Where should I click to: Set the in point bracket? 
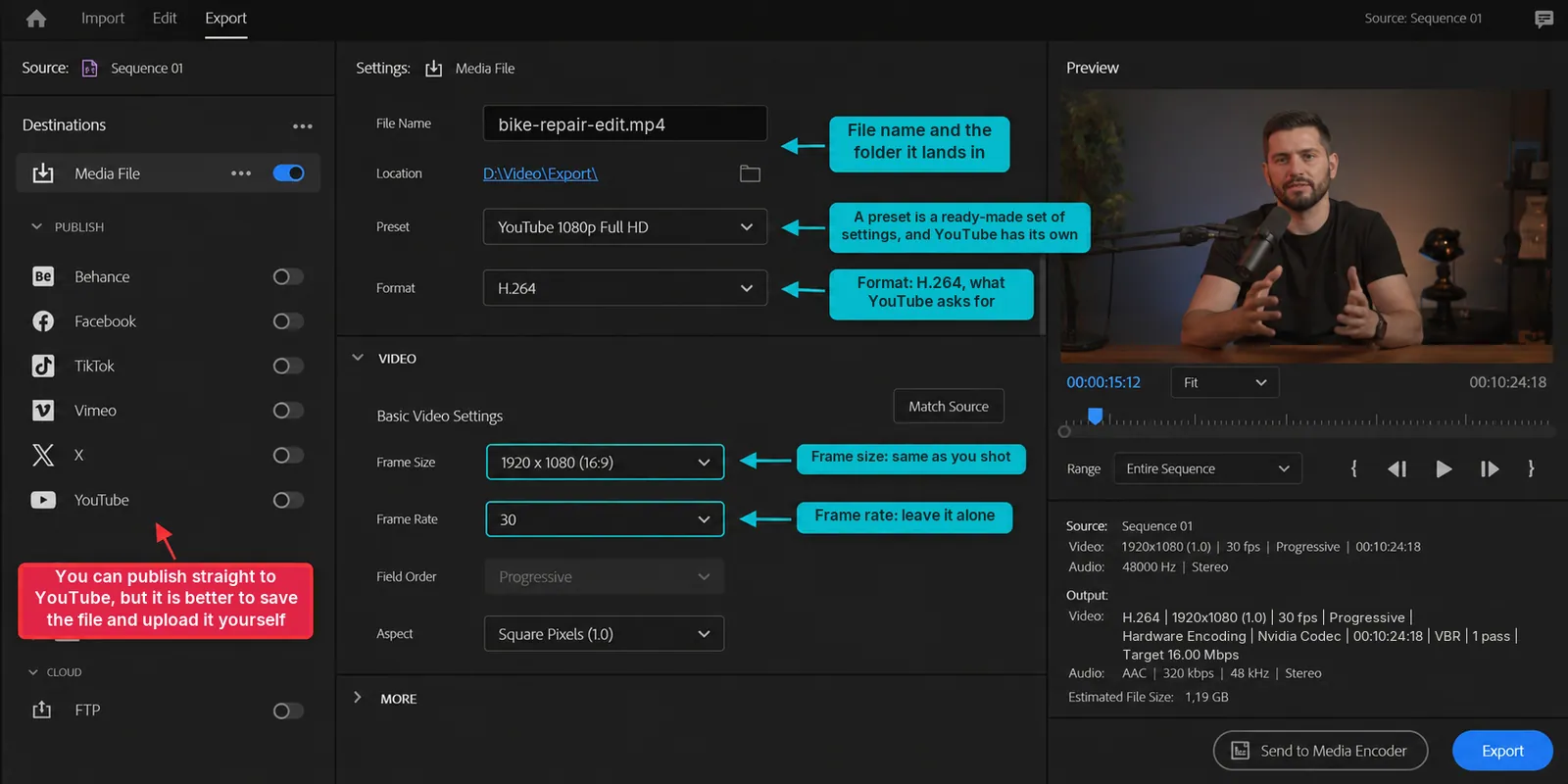1353,468
